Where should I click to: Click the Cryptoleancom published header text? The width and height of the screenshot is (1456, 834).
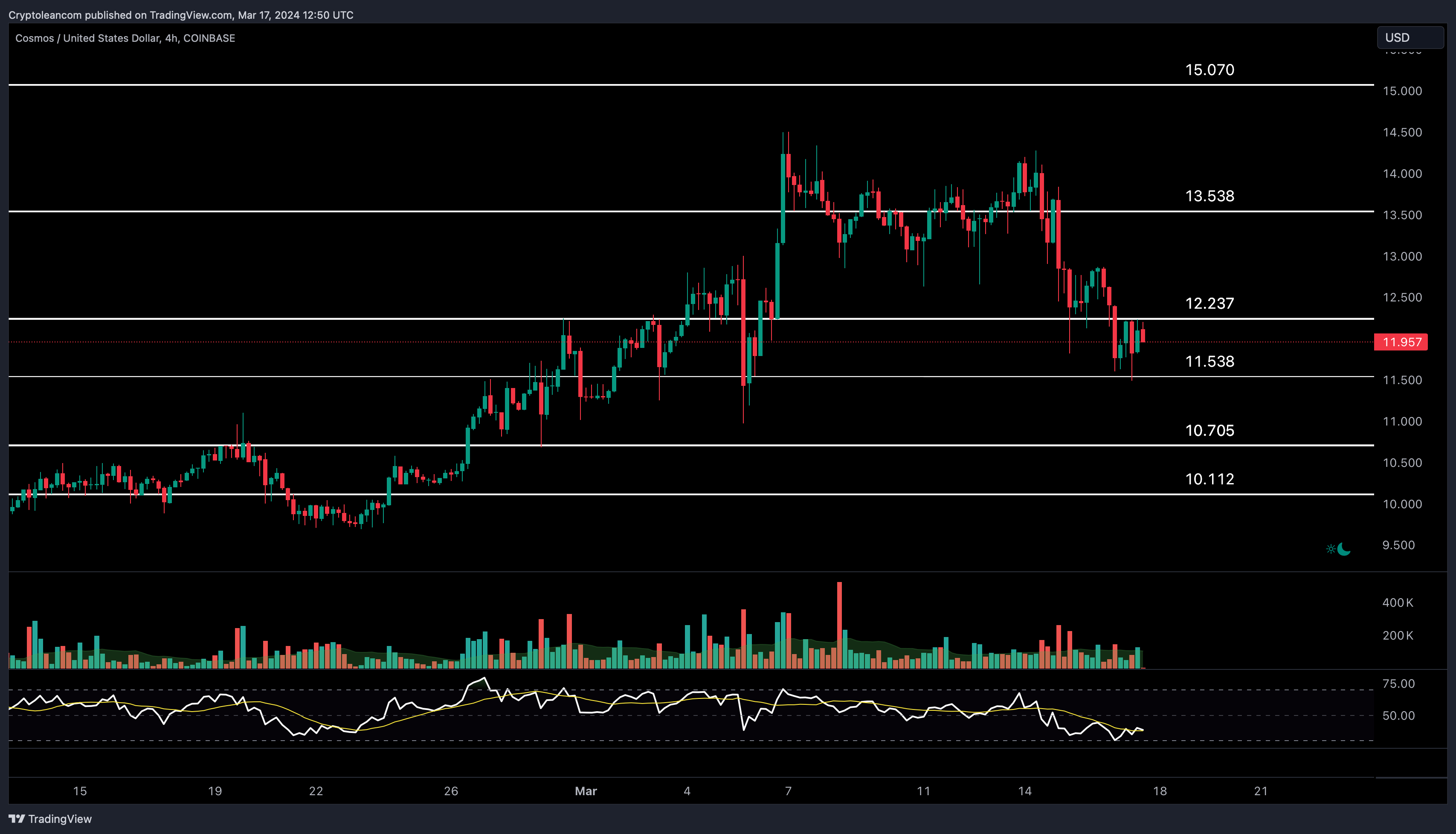181,15
